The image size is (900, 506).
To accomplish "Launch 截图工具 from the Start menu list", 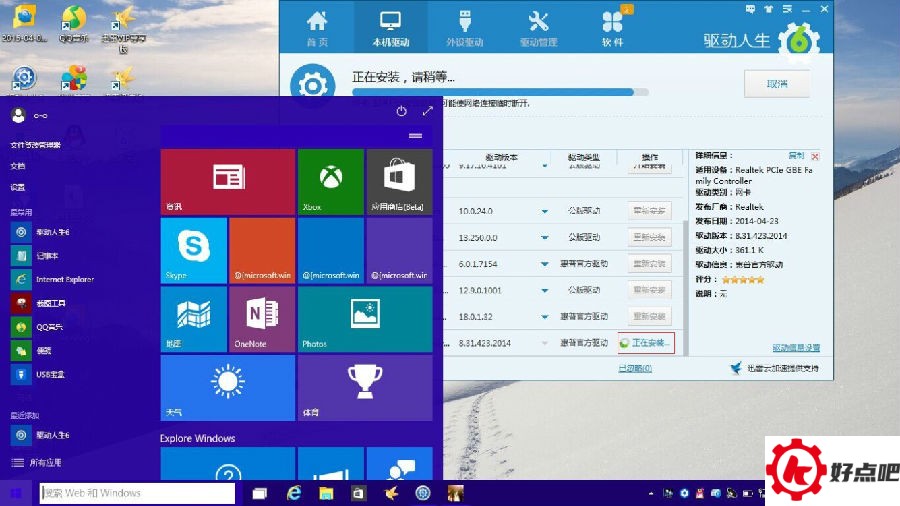I will tap(51, 303).
